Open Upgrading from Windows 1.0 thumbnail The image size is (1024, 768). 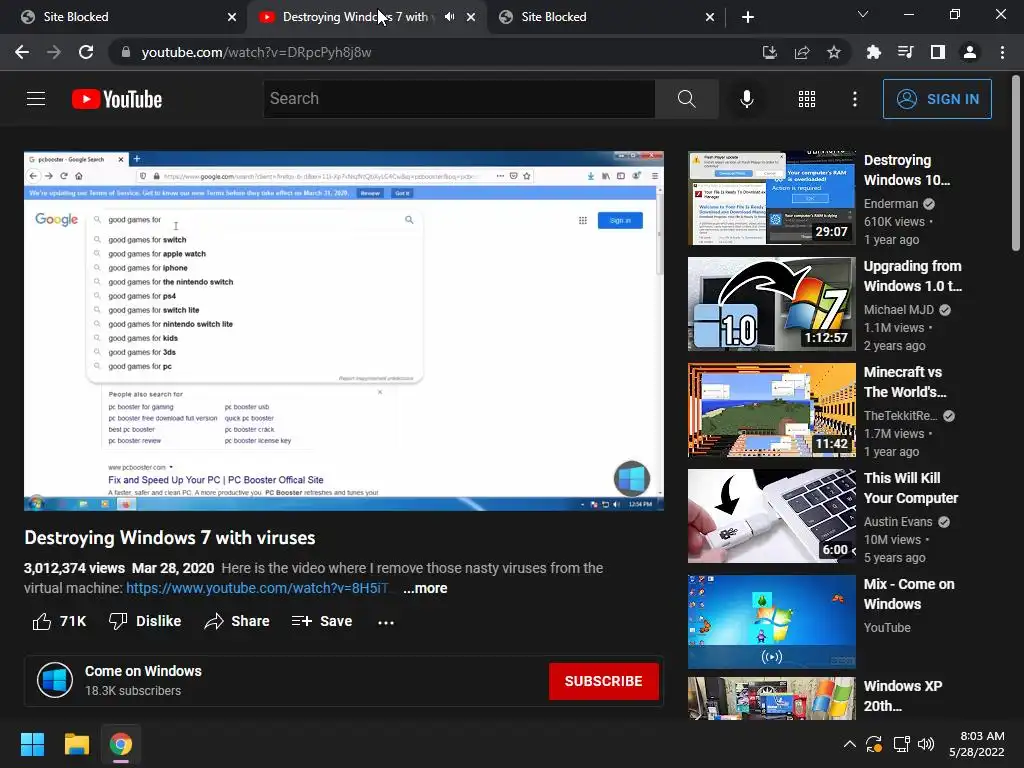pos(771,304)
